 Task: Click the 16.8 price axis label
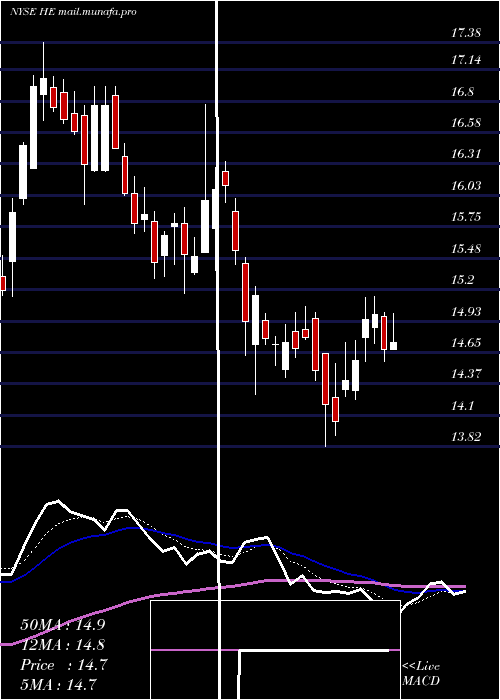[462, 92]
